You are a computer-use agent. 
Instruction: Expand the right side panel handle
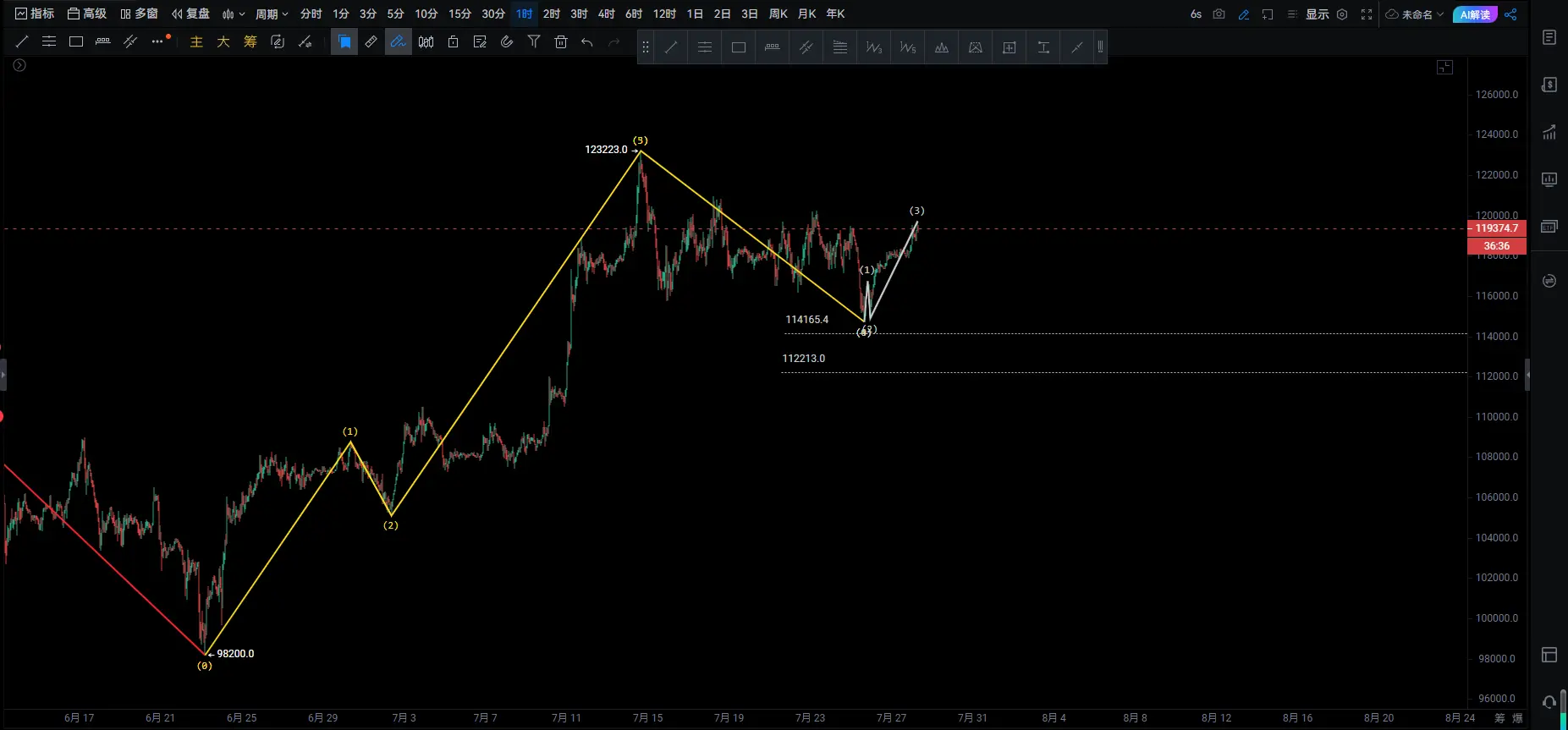tap(1527, 375)
